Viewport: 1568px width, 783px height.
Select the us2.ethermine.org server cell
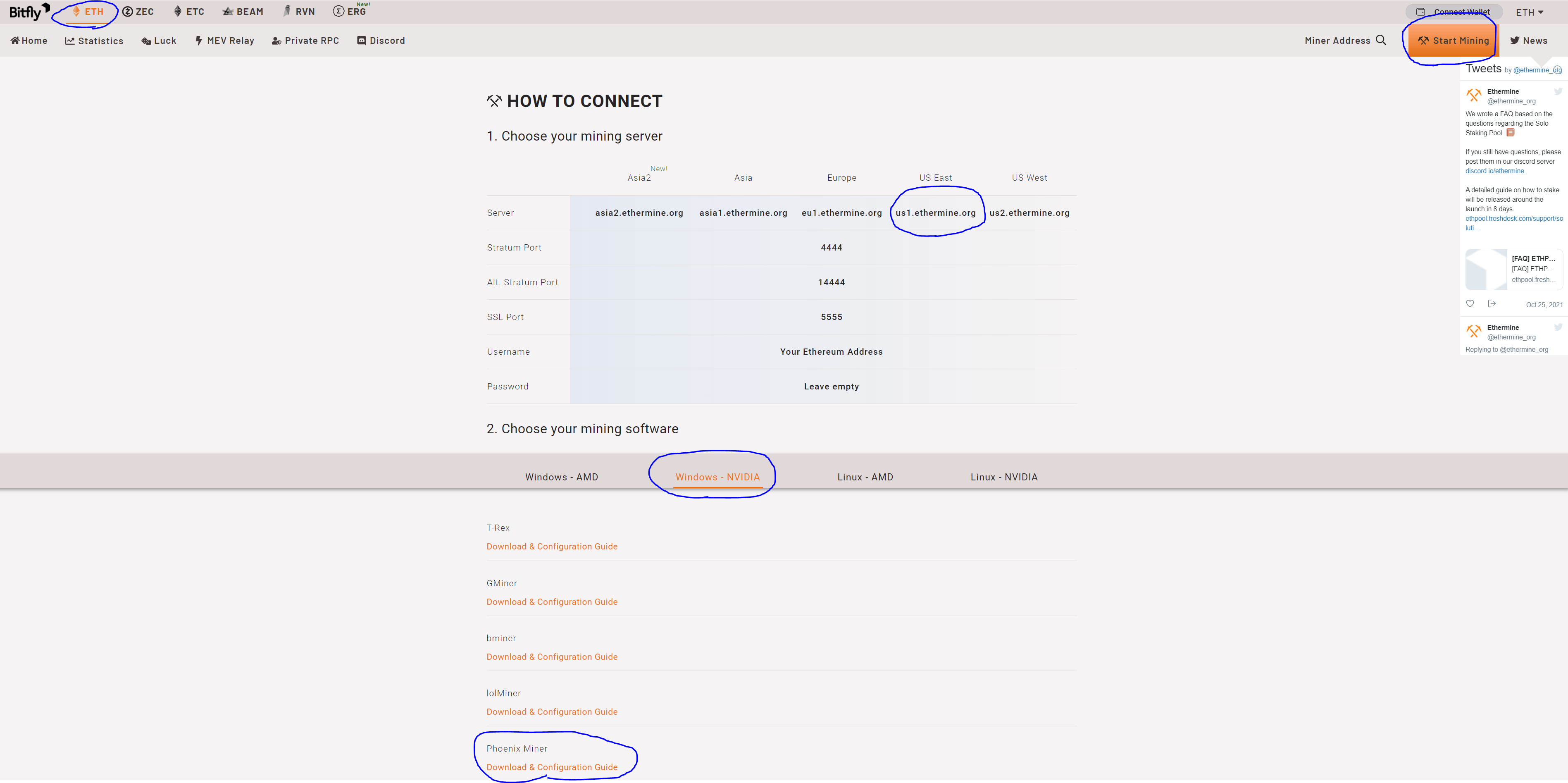pyautogui.click(x=1029, y=213)
